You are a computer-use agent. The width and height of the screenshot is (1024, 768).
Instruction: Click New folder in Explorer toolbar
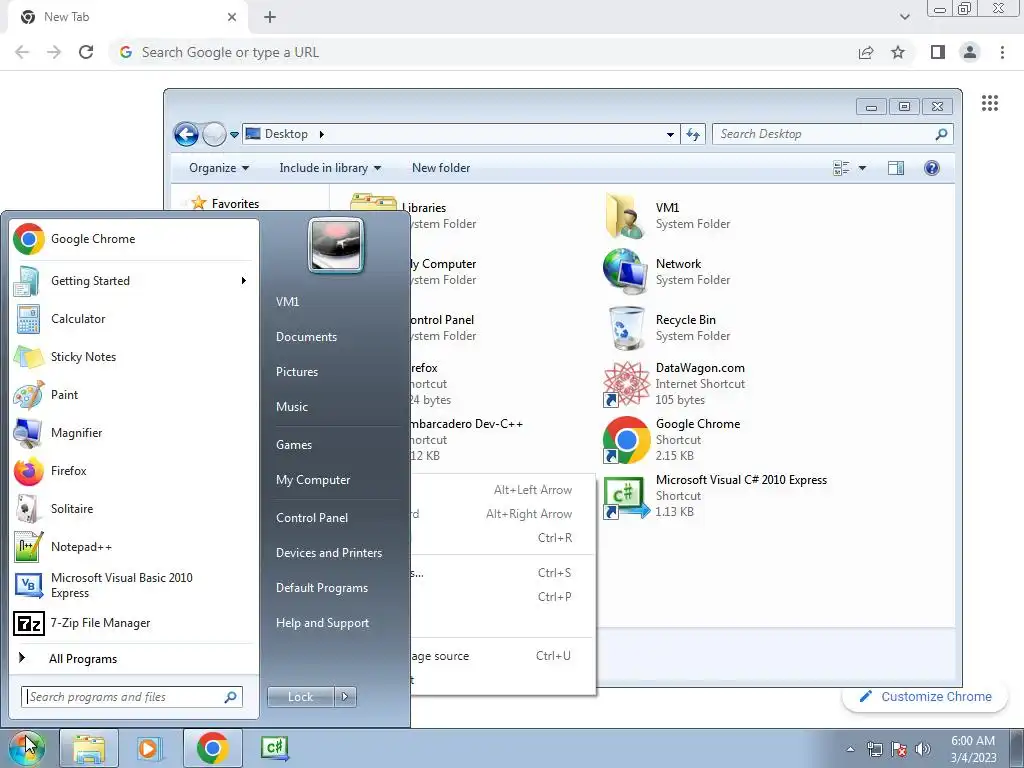[441, 168]
